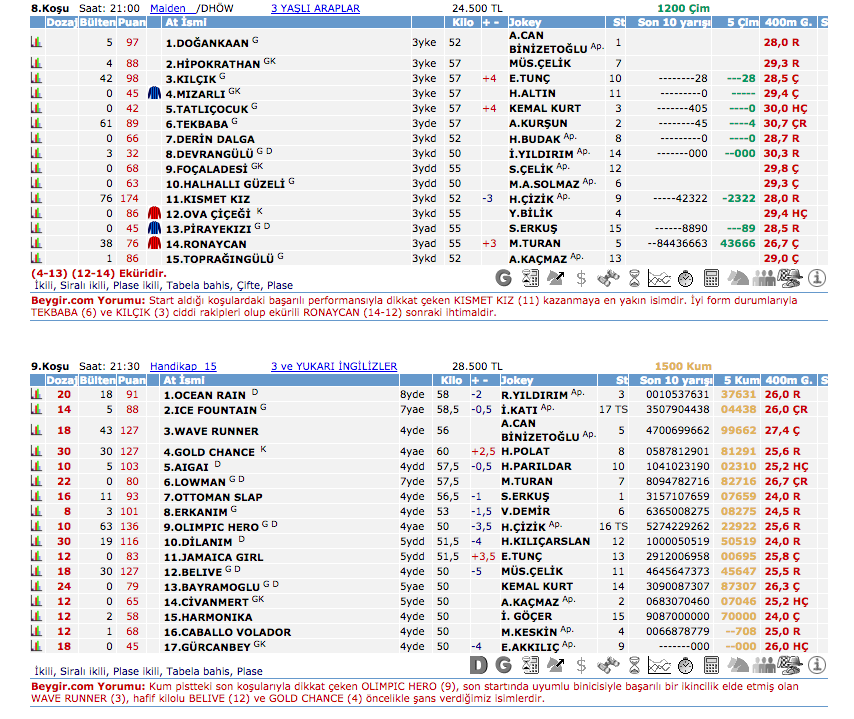854x719 pixels.
Task: Open the line graph icon under race 9
Action: pyautogui.click(x=659, y=665)
